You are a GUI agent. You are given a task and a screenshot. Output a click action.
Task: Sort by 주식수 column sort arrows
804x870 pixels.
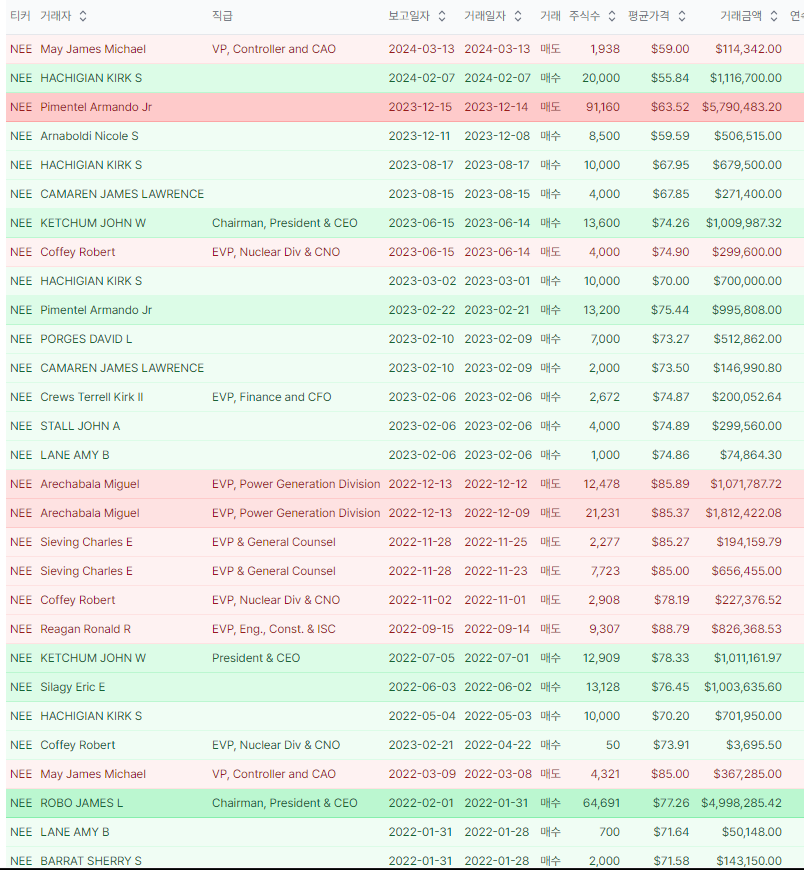click(611, 16)
